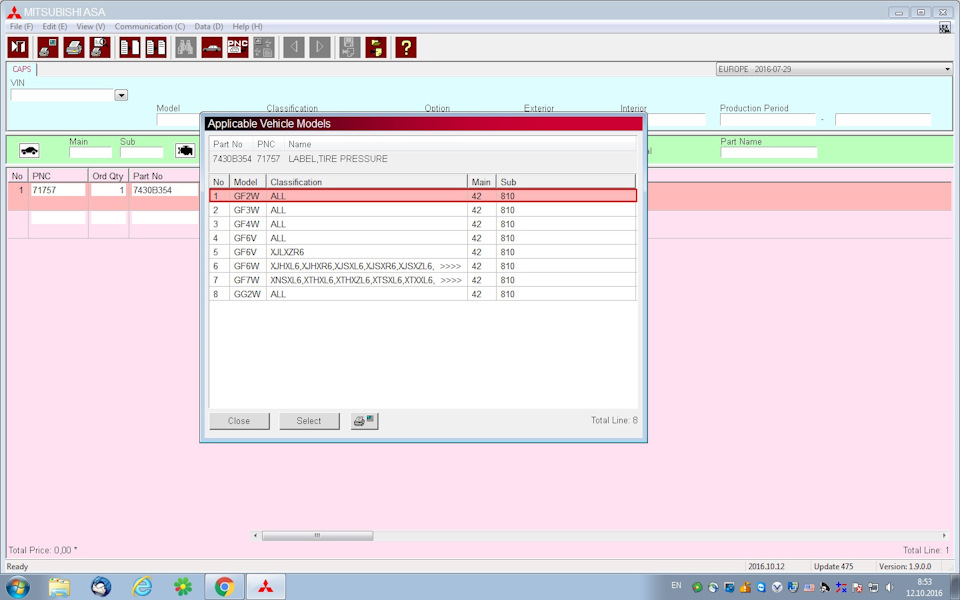Open Chrome from the Windows taskbar
Image resolution: width=960 pixels, height=600 pixels.
click(224, 586)
